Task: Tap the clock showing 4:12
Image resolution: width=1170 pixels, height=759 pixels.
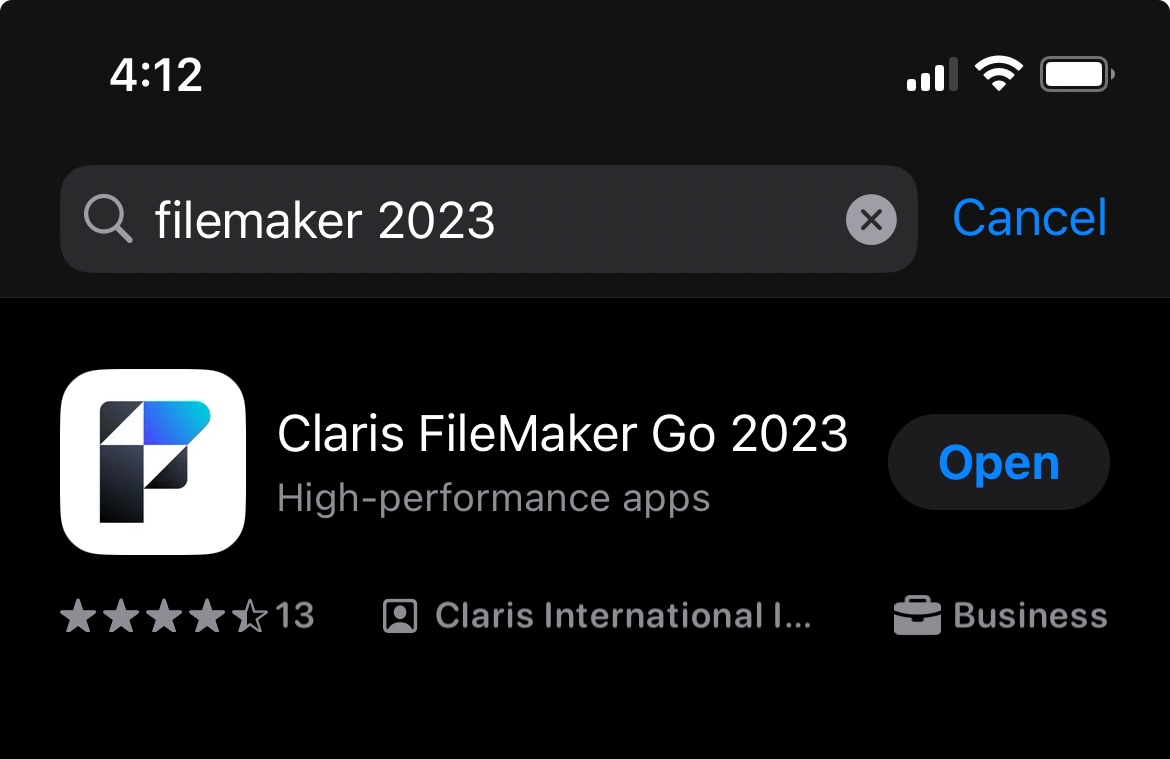Action: tap(156, 72)
